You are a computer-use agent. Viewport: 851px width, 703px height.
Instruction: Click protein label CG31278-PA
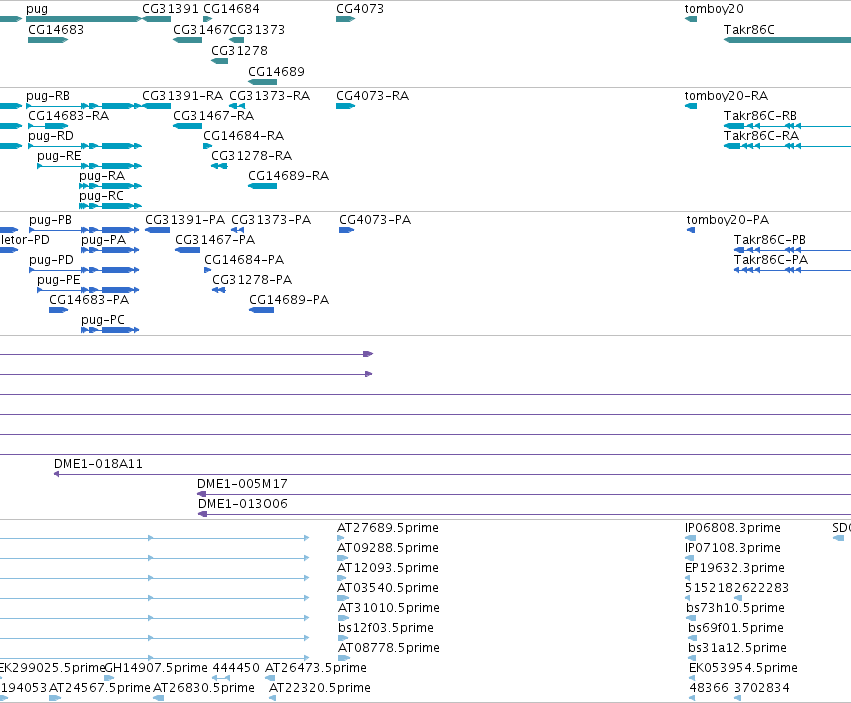point(252,281)
